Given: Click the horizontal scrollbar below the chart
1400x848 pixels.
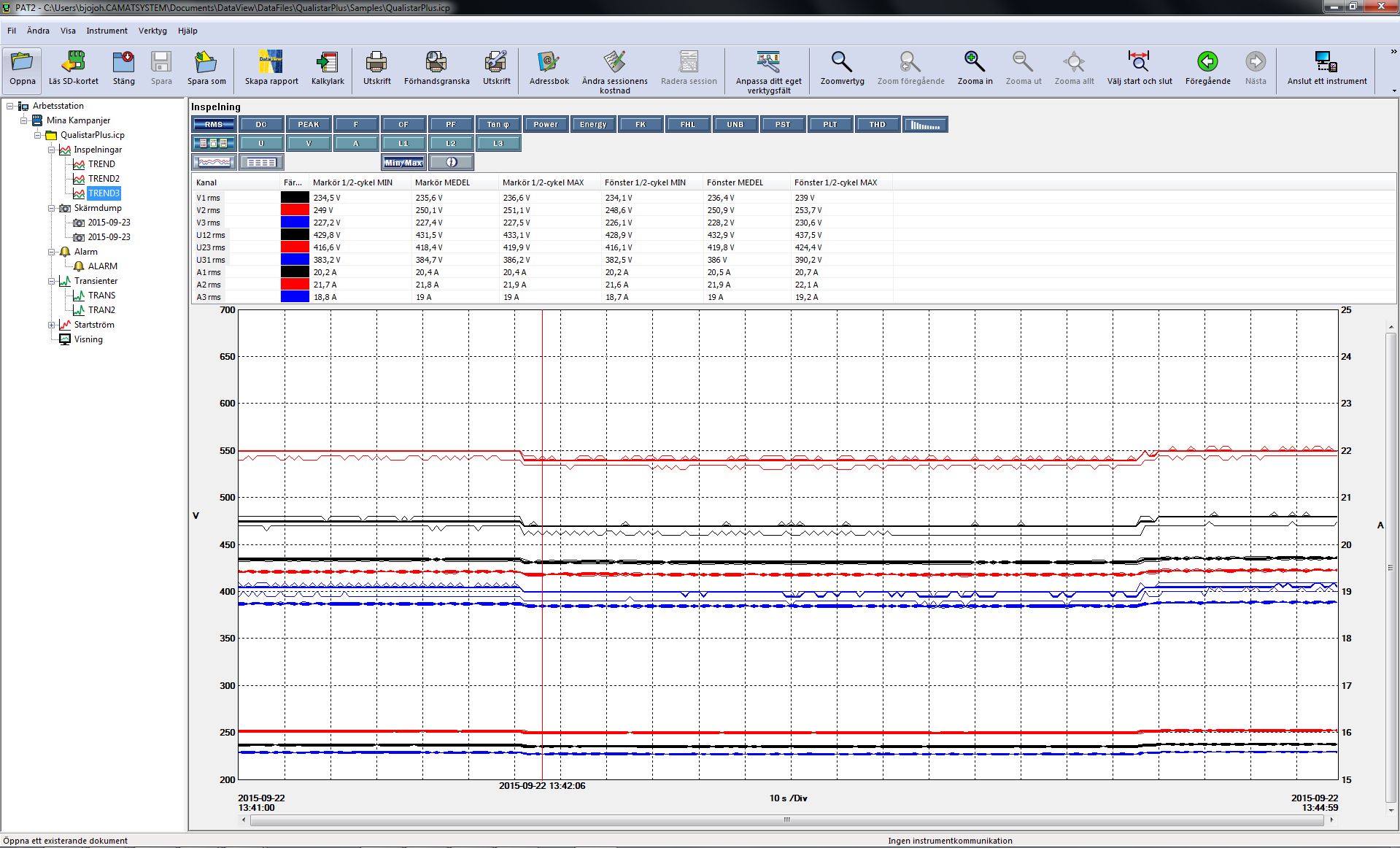Looking at the screenshot, I should pyautogui.click(x=786, y=820).
